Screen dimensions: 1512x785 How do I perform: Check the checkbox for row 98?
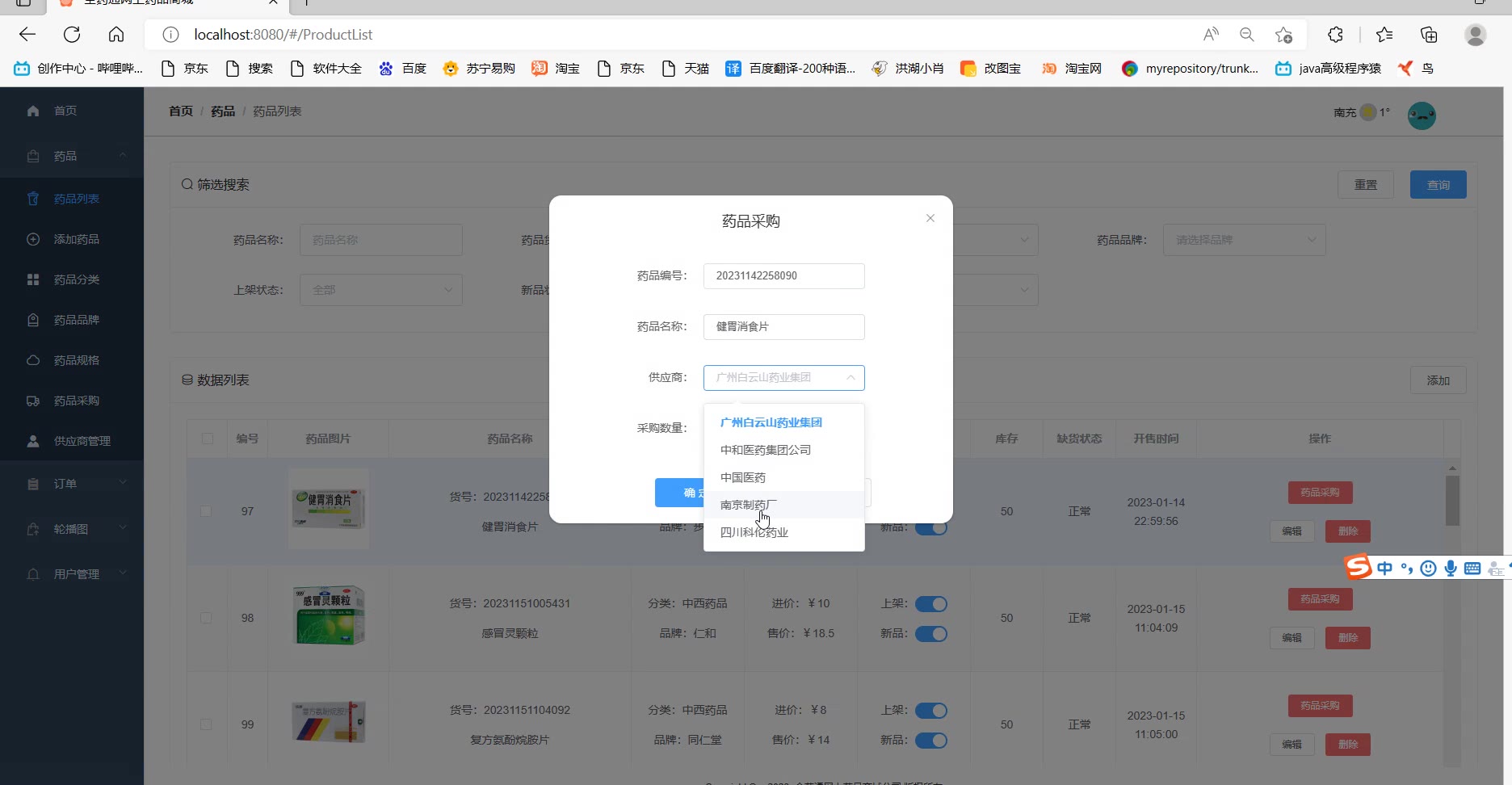206,618
